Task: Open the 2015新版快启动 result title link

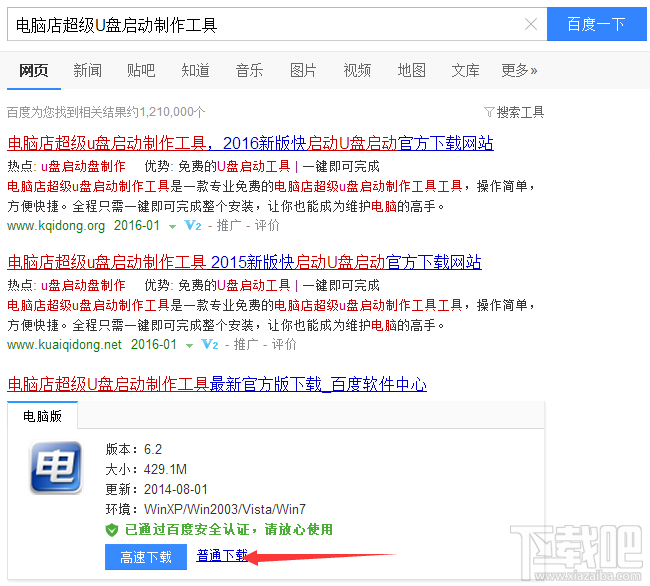Action: (x=244, y=262)
